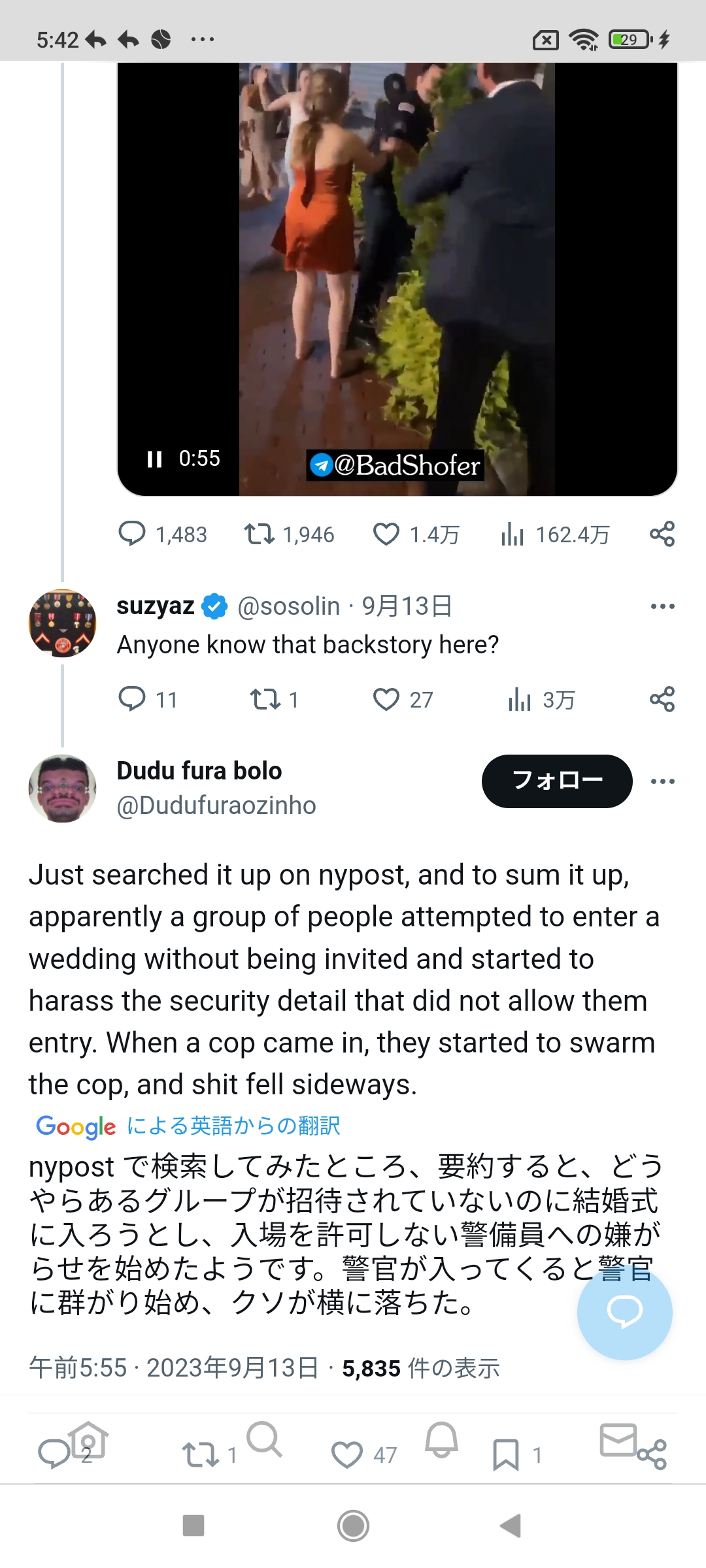Like suzyaz's tweet with 27 likes
Screen dimensions: 706x1568
[386, 699]
